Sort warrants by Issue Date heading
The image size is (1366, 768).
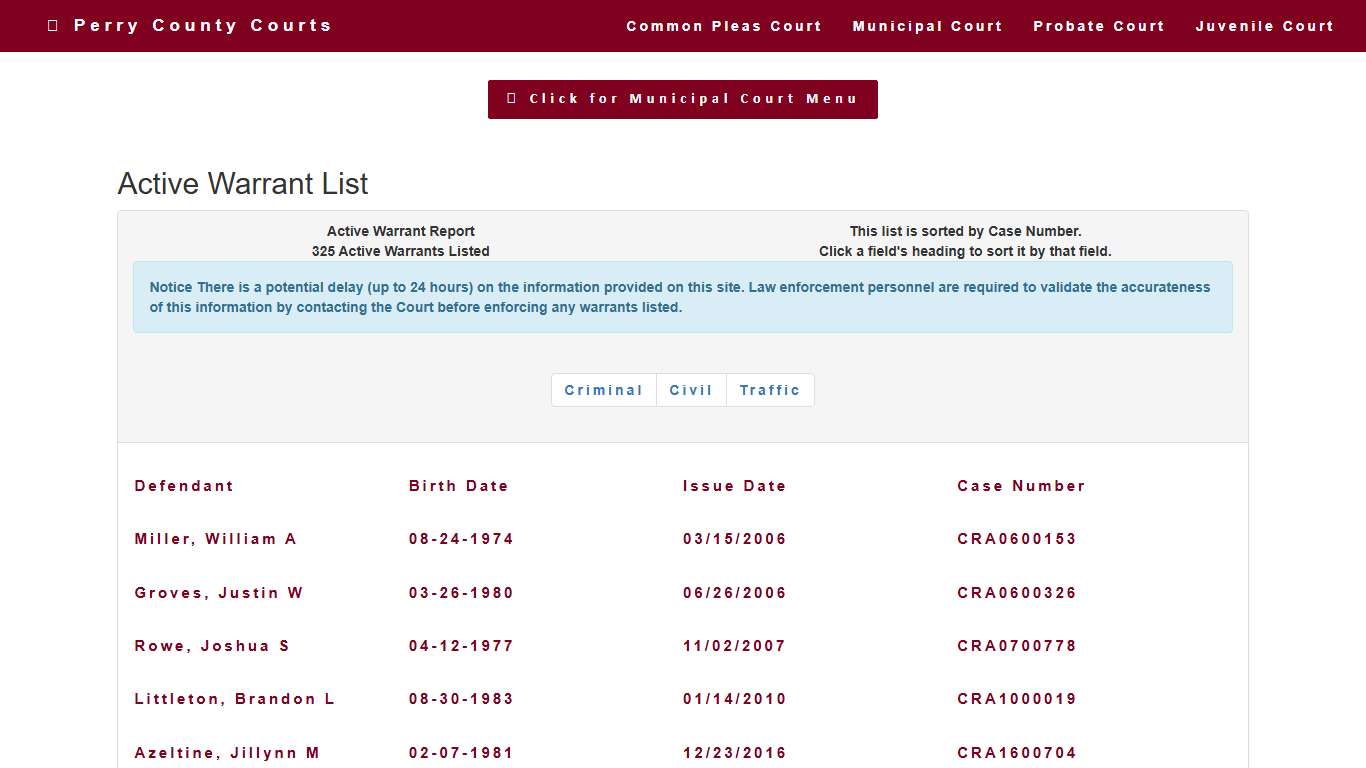click(x=734, y=486)
